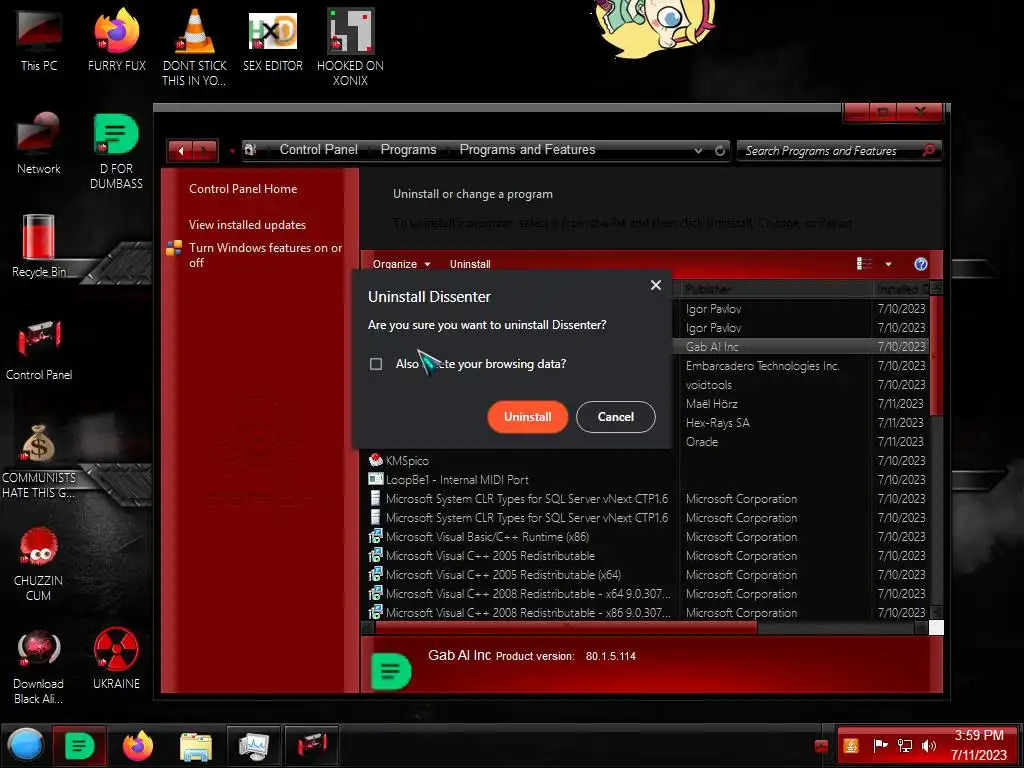The image size is (1024, 768).
Task: Open the Recycle Bin desktop icon
Action: pyautogui.click(x=39, y=246)
